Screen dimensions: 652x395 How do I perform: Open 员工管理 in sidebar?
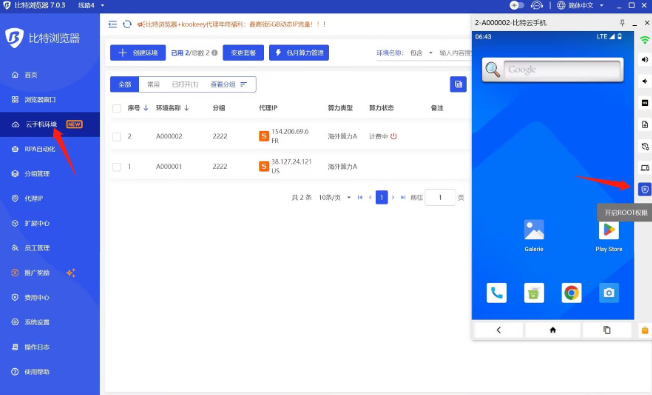31,248
